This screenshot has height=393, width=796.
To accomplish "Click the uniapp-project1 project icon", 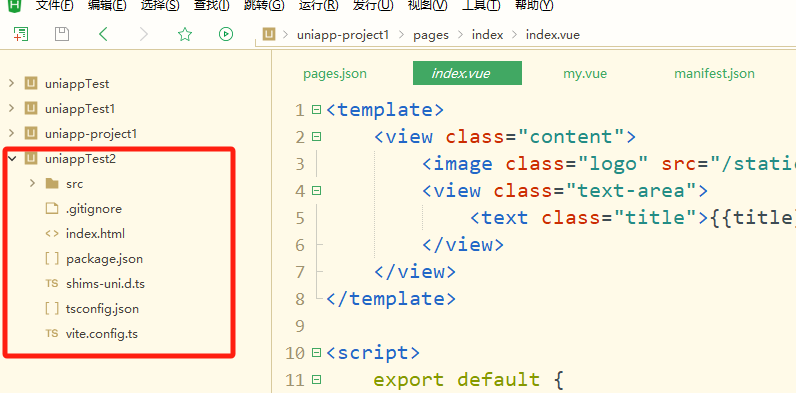I will tap(31, 134).
